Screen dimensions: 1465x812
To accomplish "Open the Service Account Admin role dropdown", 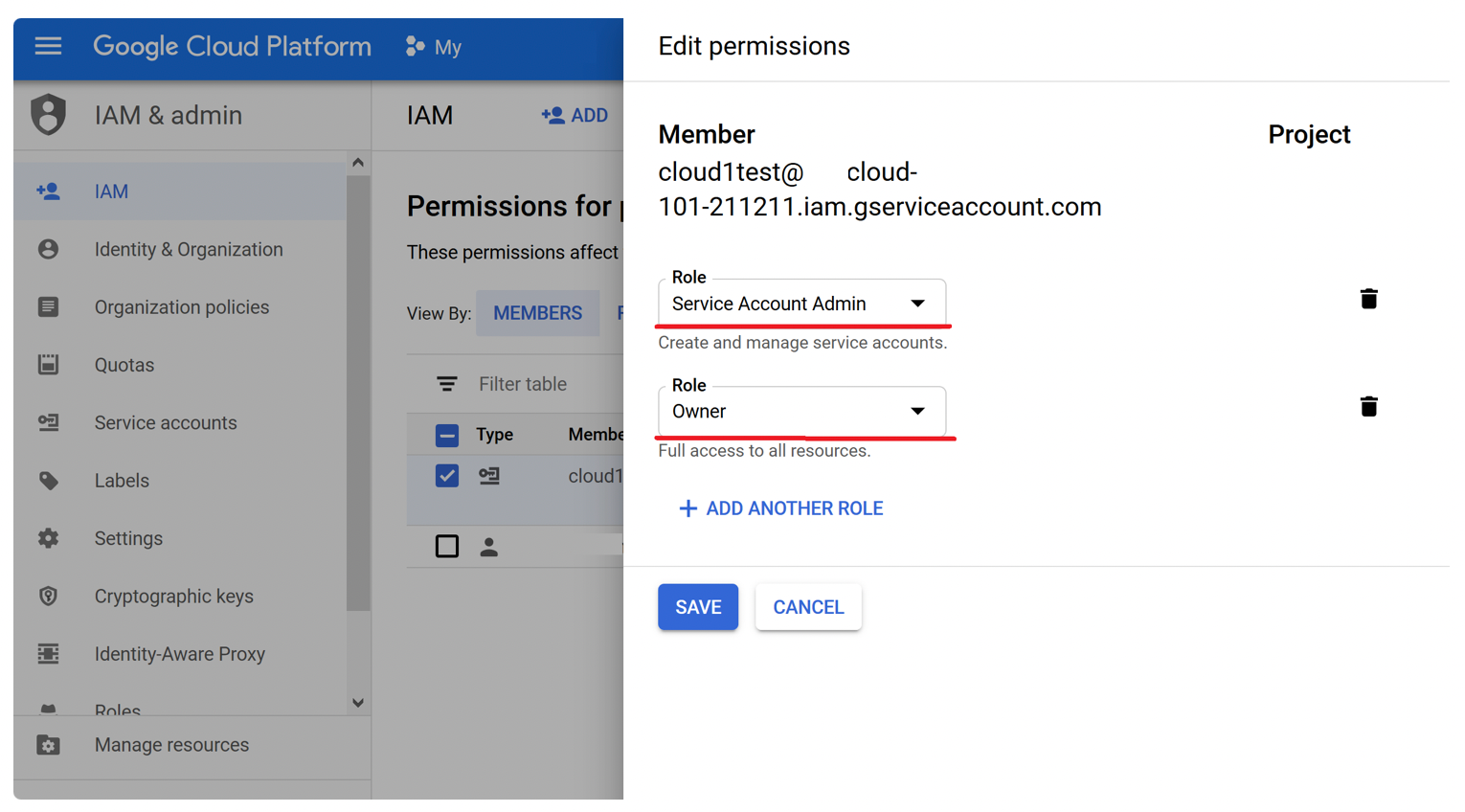I will coord(801,304).
